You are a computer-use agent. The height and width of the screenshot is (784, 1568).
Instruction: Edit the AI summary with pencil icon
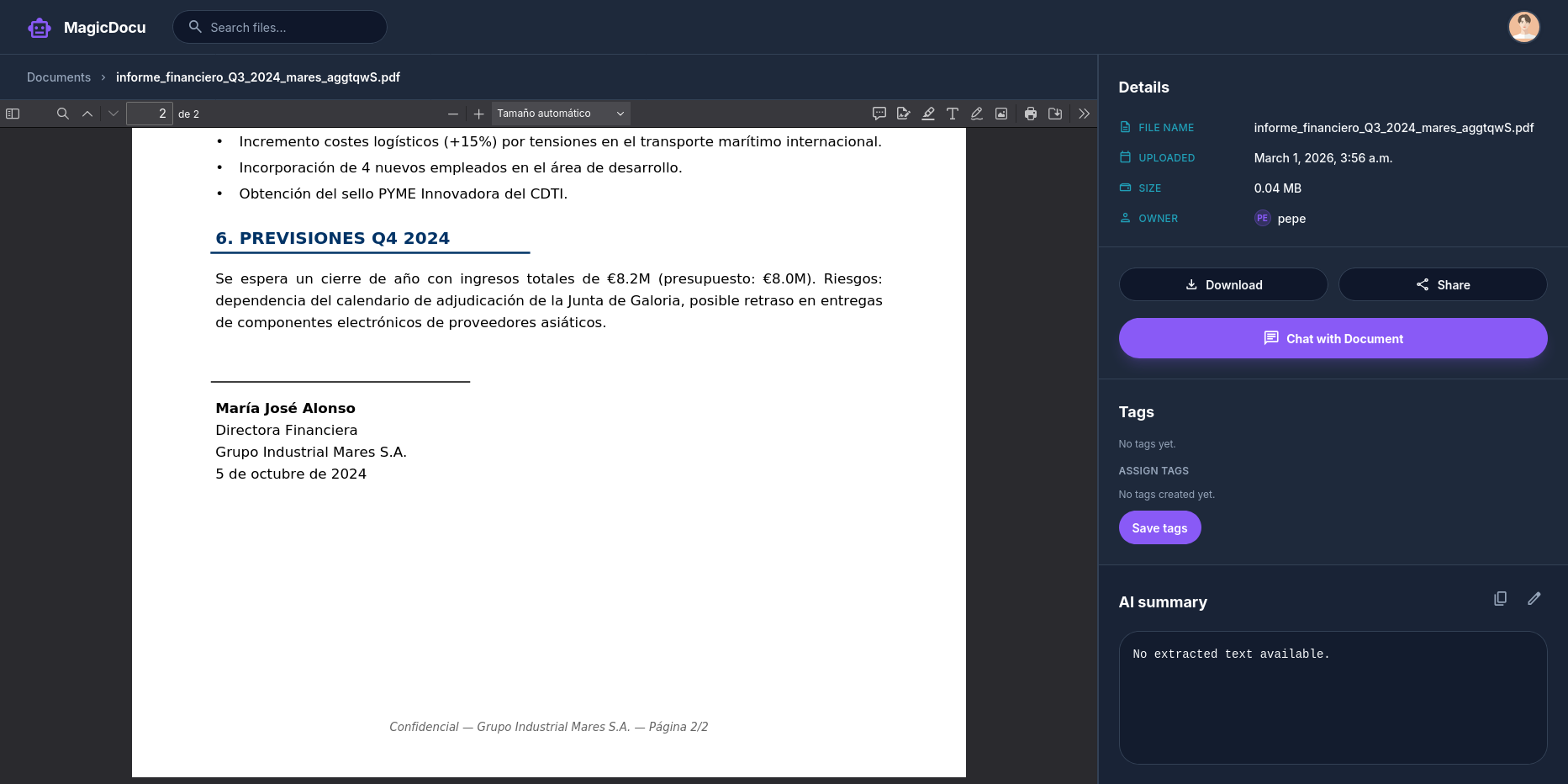[x=1534, y=599]
